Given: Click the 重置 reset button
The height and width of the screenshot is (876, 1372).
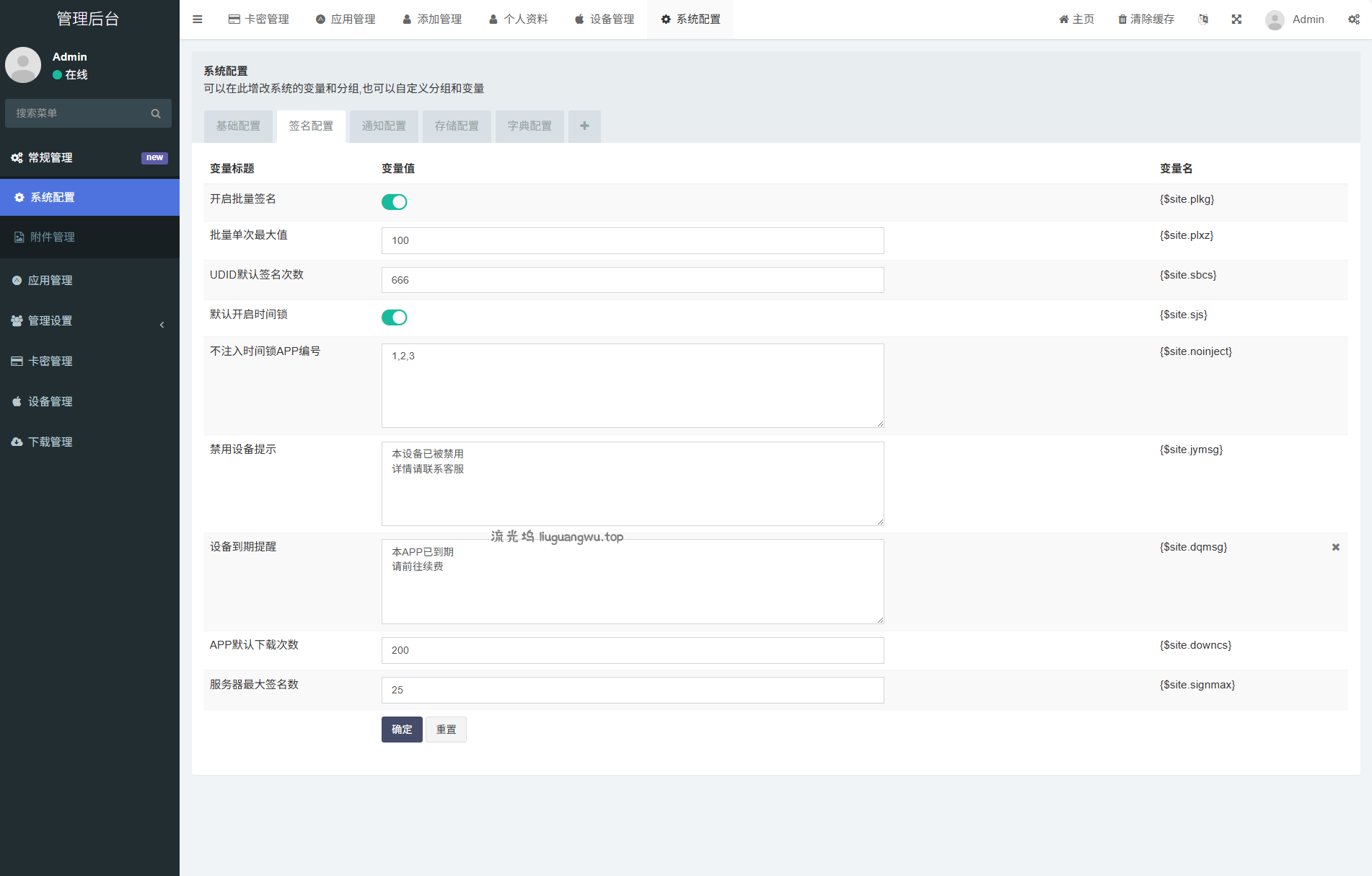Looking at the screenshot, I should (x=446, y=730).
